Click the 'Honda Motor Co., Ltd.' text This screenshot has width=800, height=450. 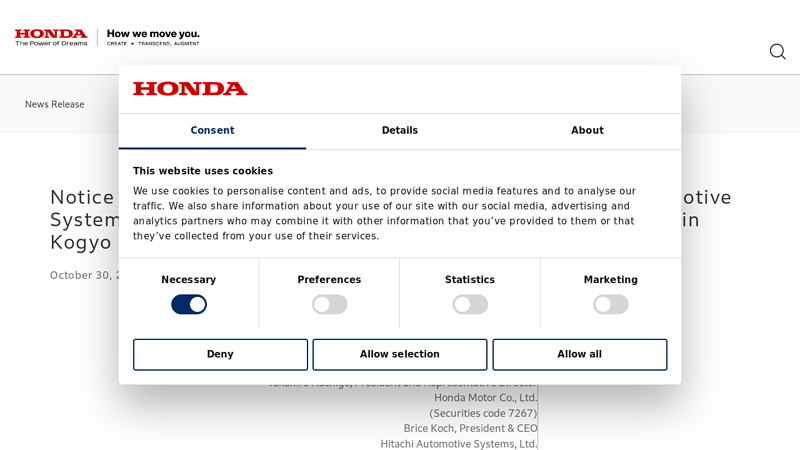485,398
